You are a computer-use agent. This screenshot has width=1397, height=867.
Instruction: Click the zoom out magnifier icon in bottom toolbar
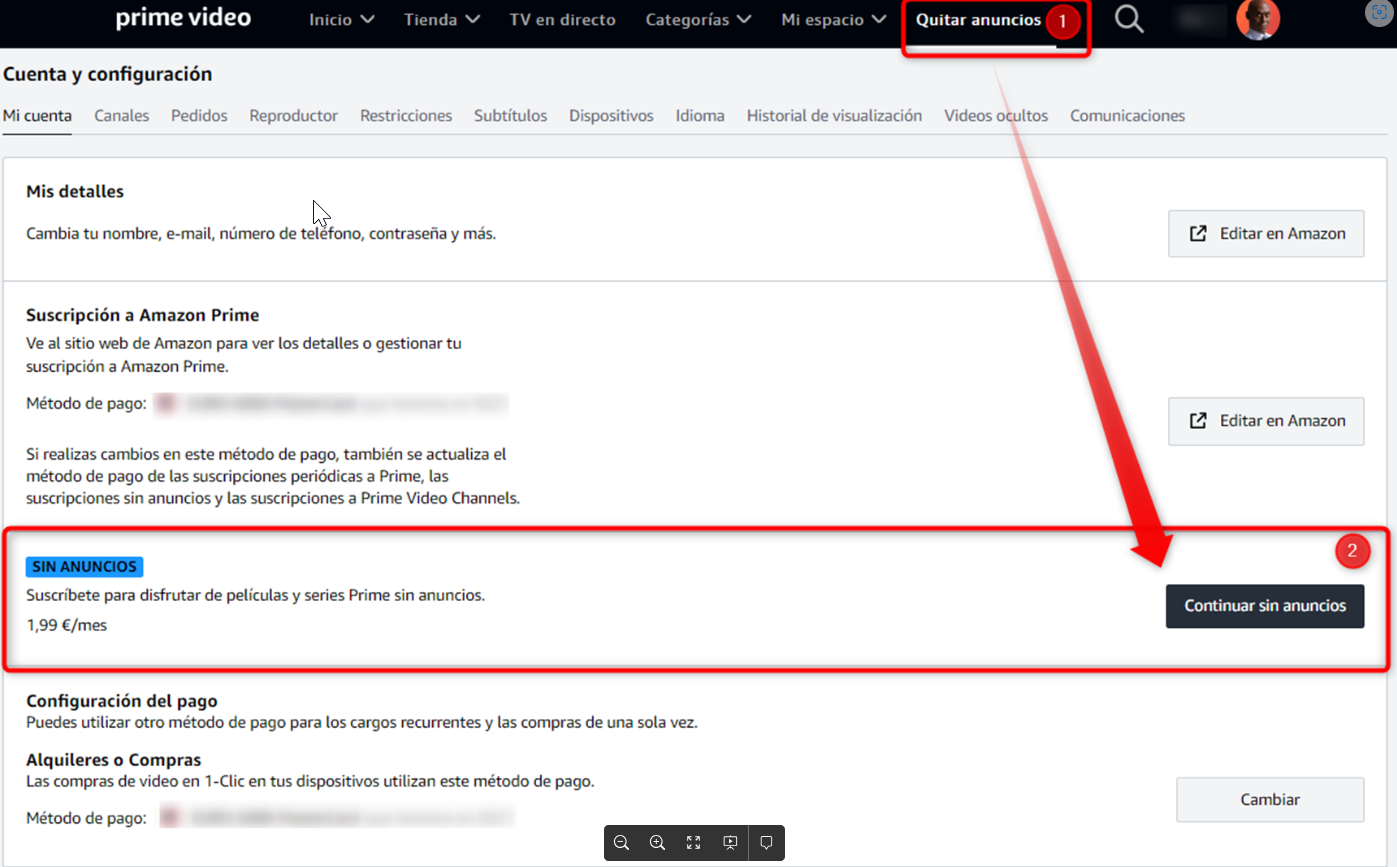click(x=621, y=843)
